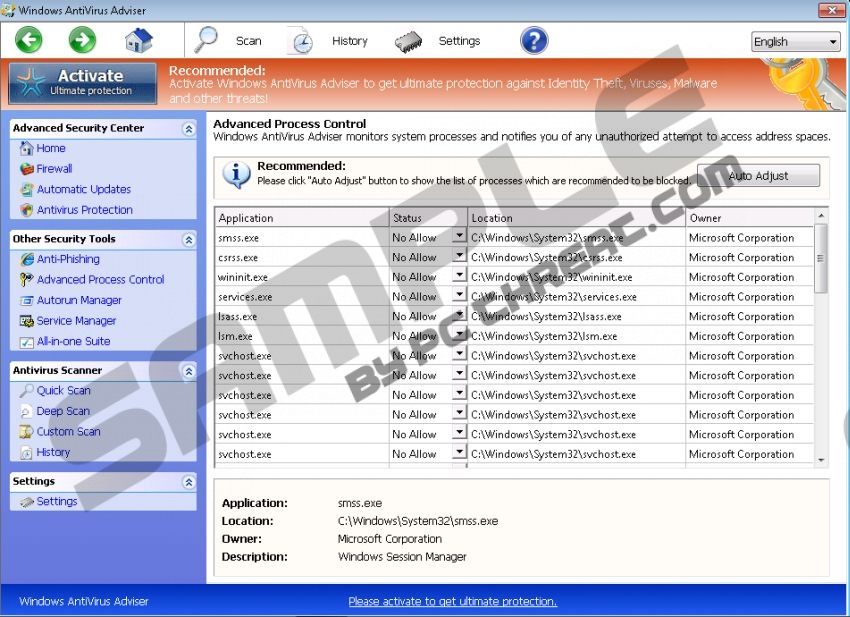Open the Automatic Updates link
Image resolution: width=850 pixels, height=617 pixels.
point(84,189)
